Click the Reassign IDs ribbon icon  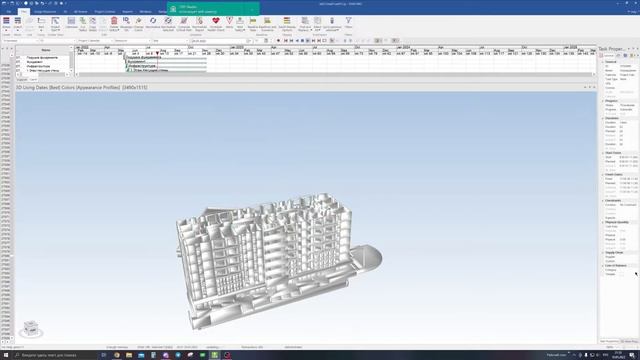(127, 24)
